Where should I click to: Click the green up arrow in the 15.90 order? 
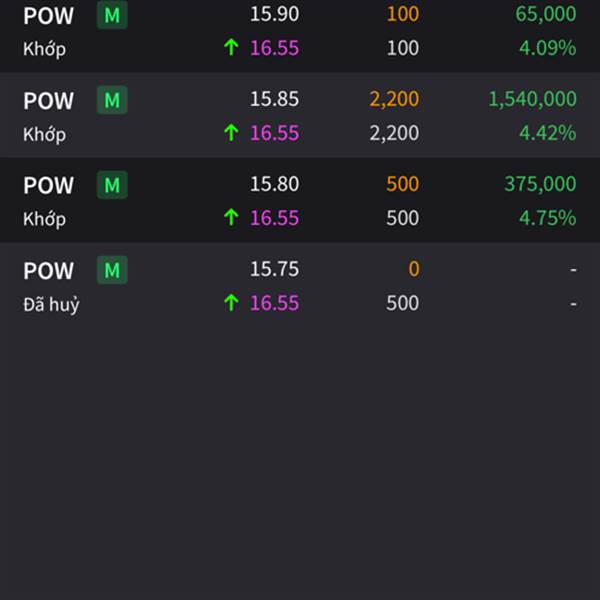pos(231,48)
